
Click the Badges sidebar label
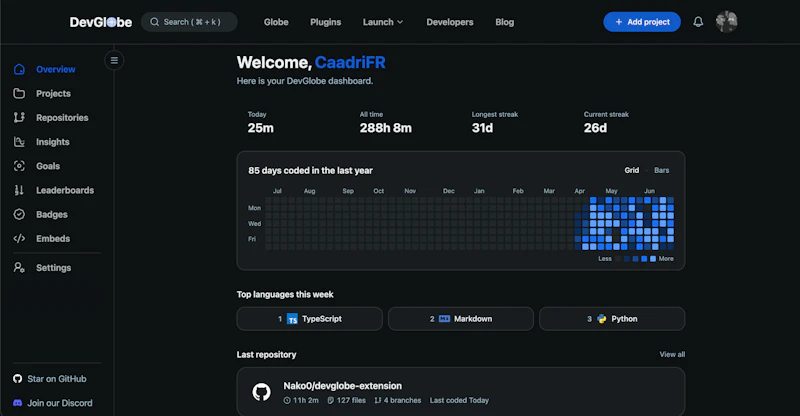point(52,214)
